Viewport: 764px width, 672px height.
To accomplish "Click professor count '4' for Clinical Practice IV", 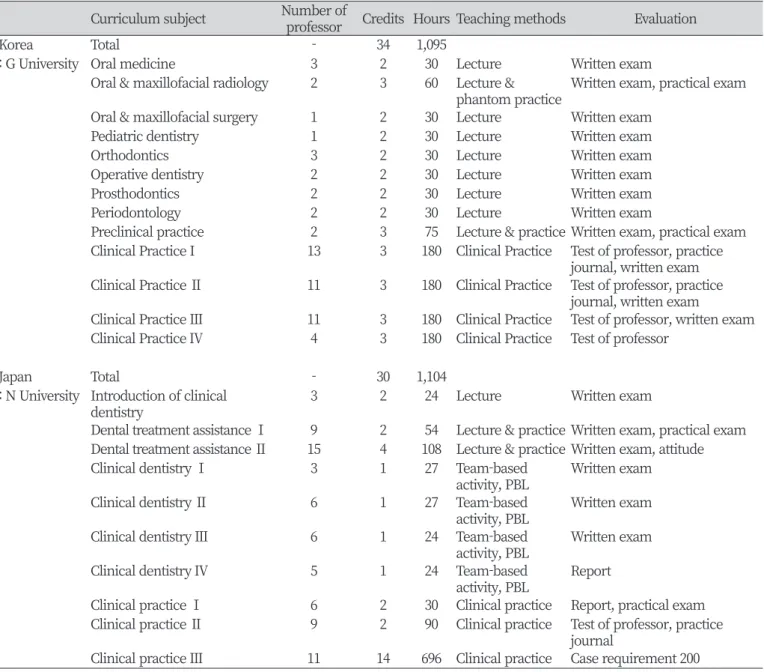I will point(314,339).
